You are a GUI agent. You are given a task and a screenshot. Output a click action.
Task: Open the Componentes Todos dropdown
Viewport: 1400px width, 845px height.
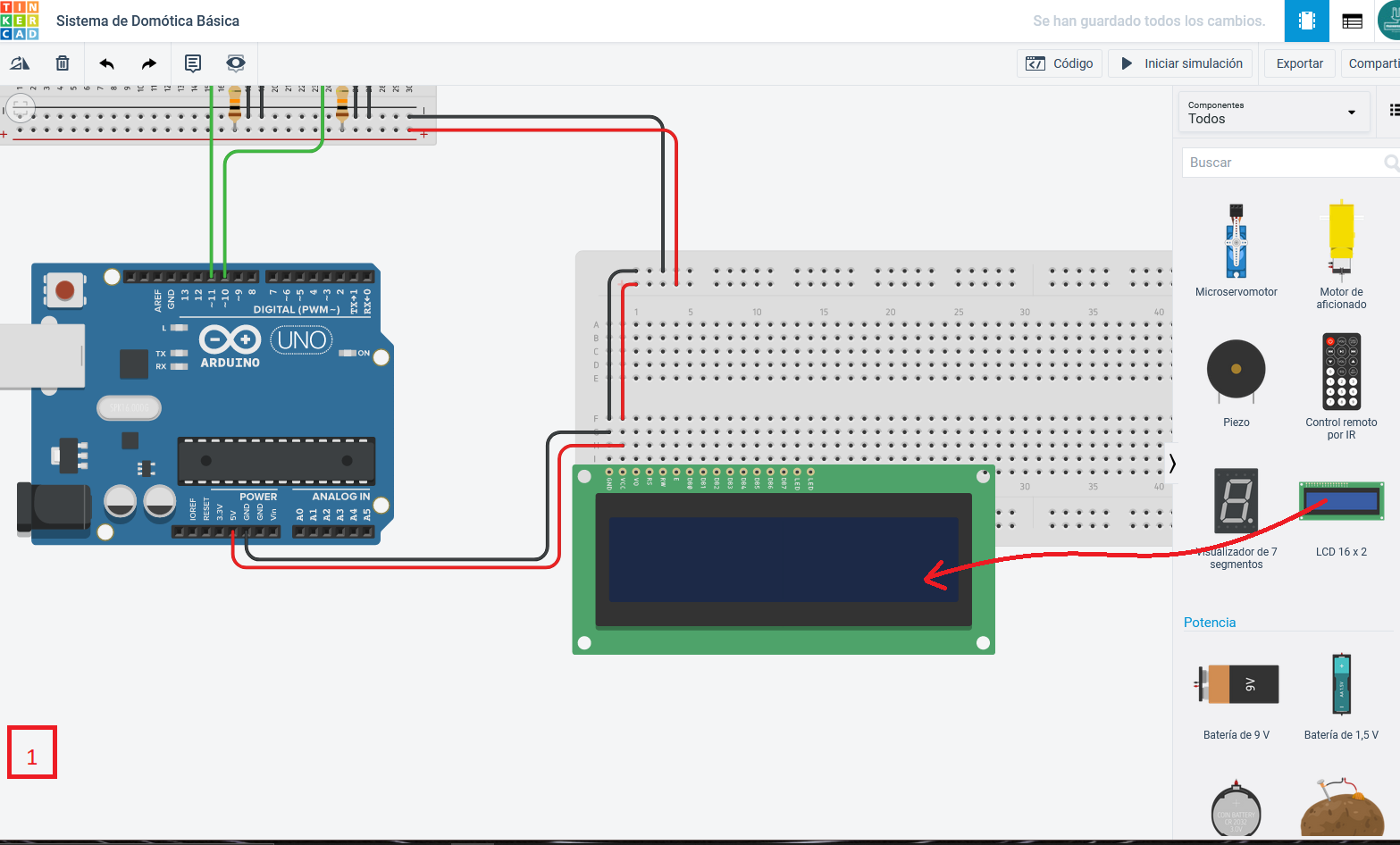pyautogui.click(x=1273, y=112)
